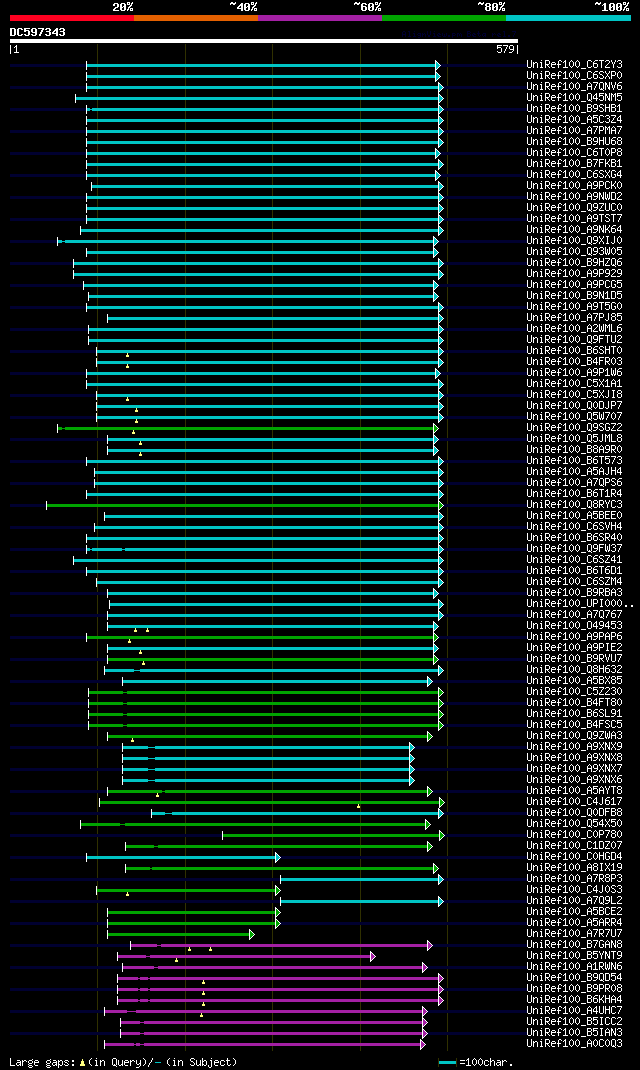Select label UniRef100_Q0DJP7
The image size is (640, 1070).
point(574,405)
